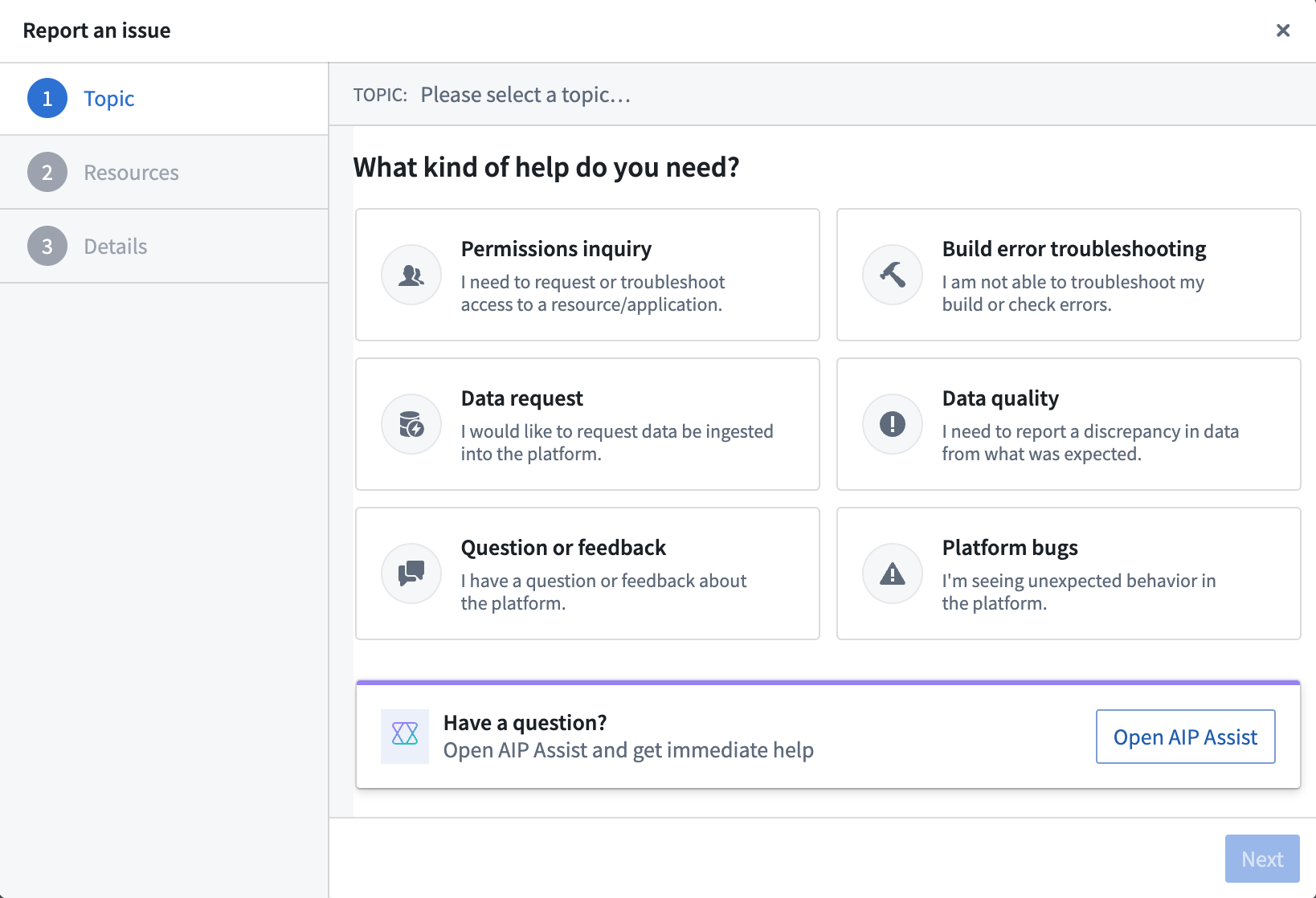Screen dimensions: 1316x898
Task: Open AIP Assist button
Action: 1185,737
